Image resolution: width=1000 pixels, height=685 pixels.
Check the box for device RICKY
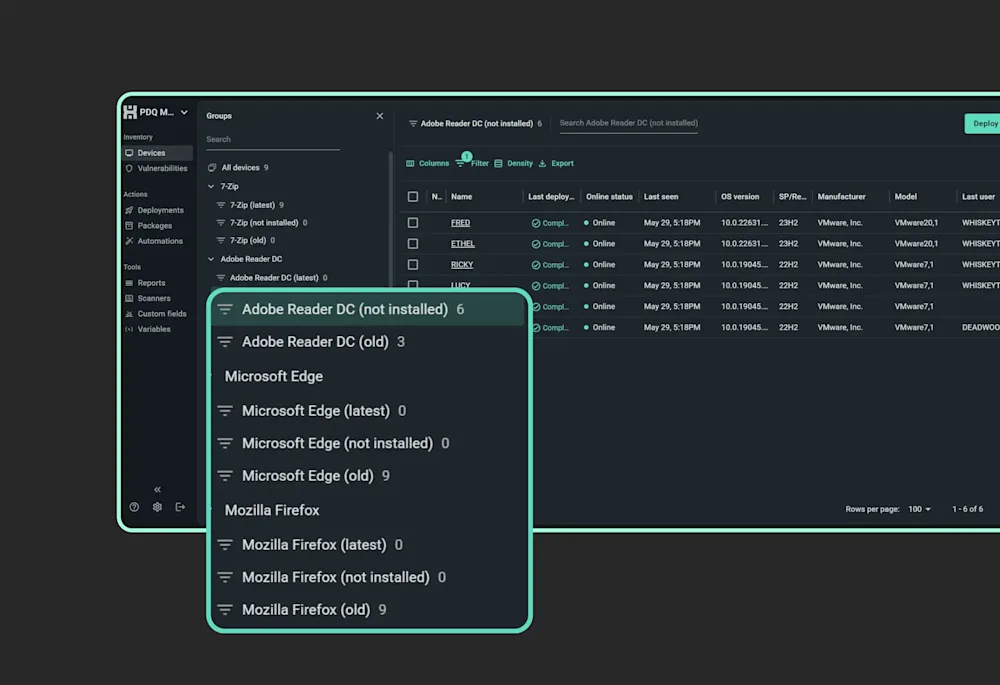[x=413, y=265]
